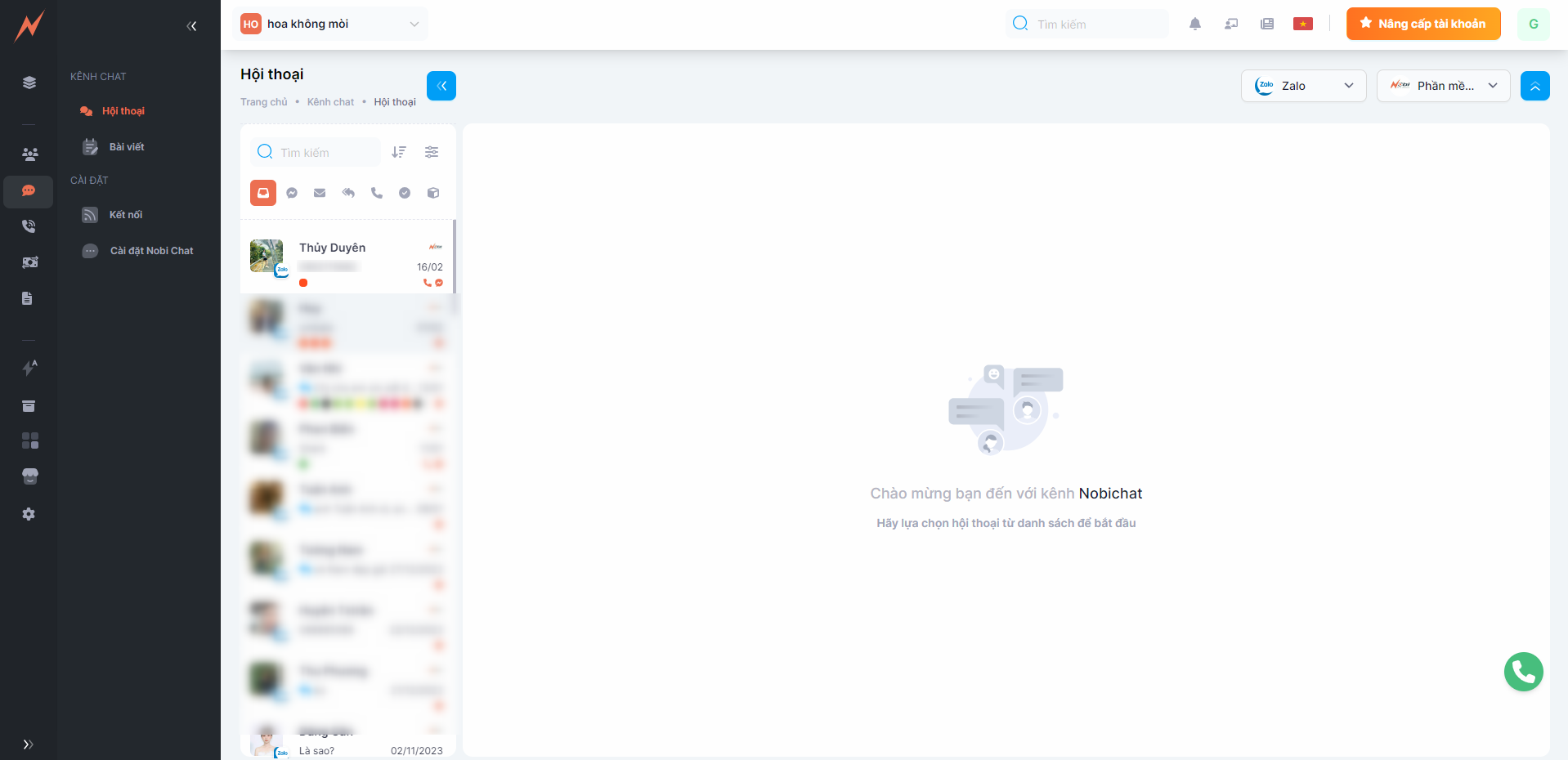The width and height of the screenshot is (1568, 760).
Task: Collapse conversation list with blue chevron button
Action: pyautogui.click(x=441, y=86)
